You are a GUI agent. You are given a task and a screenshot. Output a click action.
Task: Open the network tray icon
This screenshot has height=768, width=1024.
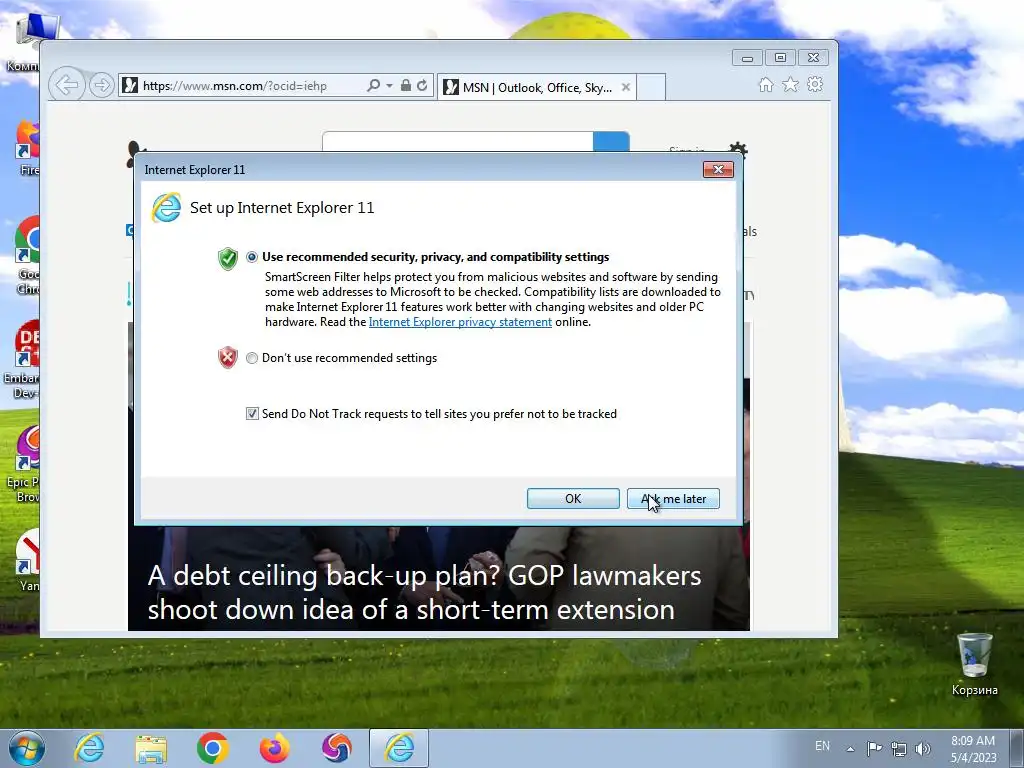click(899, 749)
